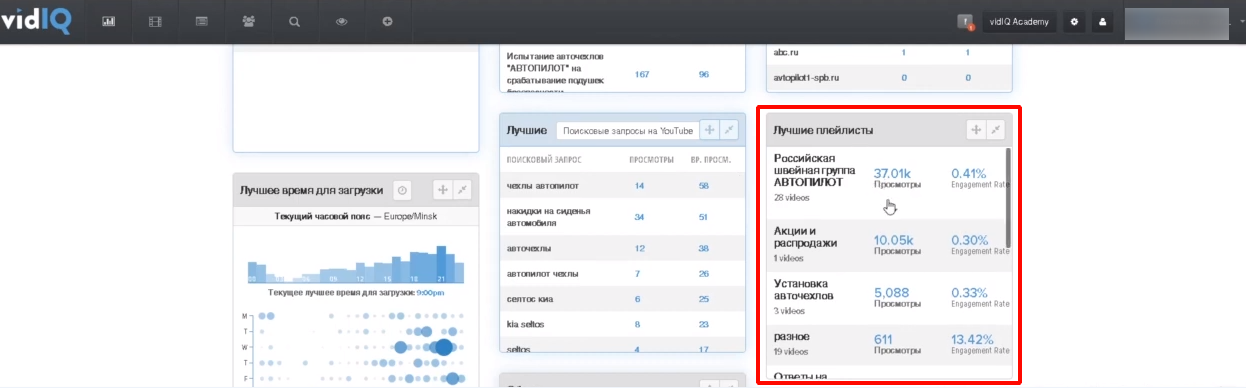
Task: Click the Поисковый запрос column header
Action: point(544,160)
